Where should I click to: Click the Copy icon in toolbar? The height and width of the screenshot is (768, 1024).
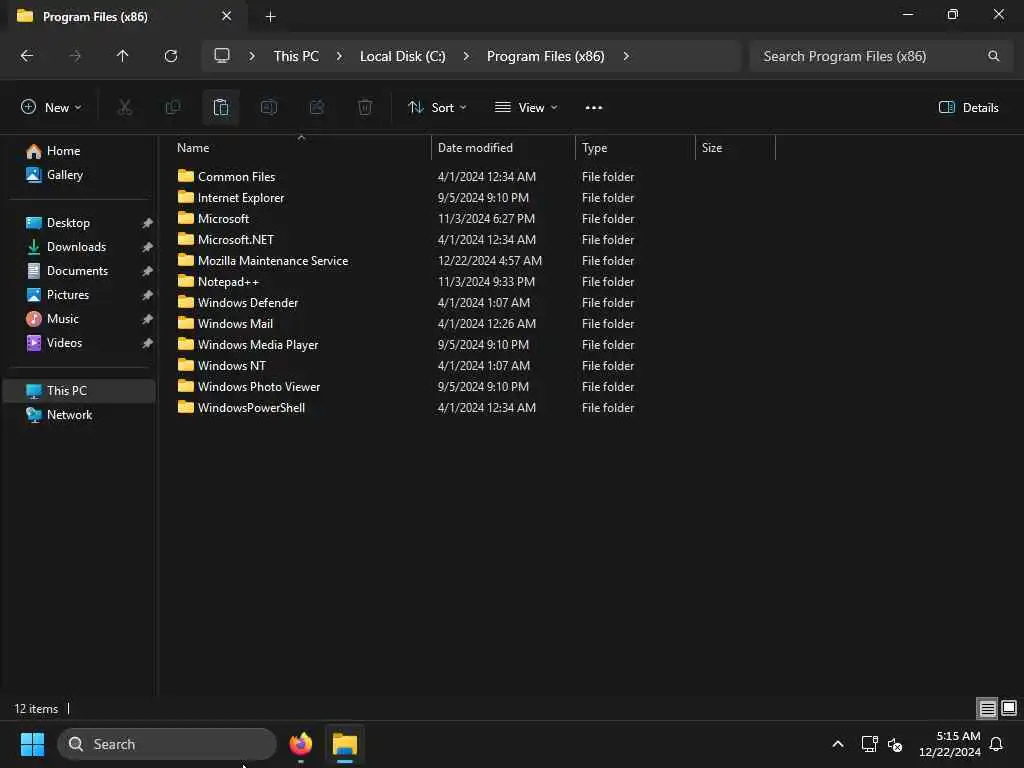pos(172,107)
